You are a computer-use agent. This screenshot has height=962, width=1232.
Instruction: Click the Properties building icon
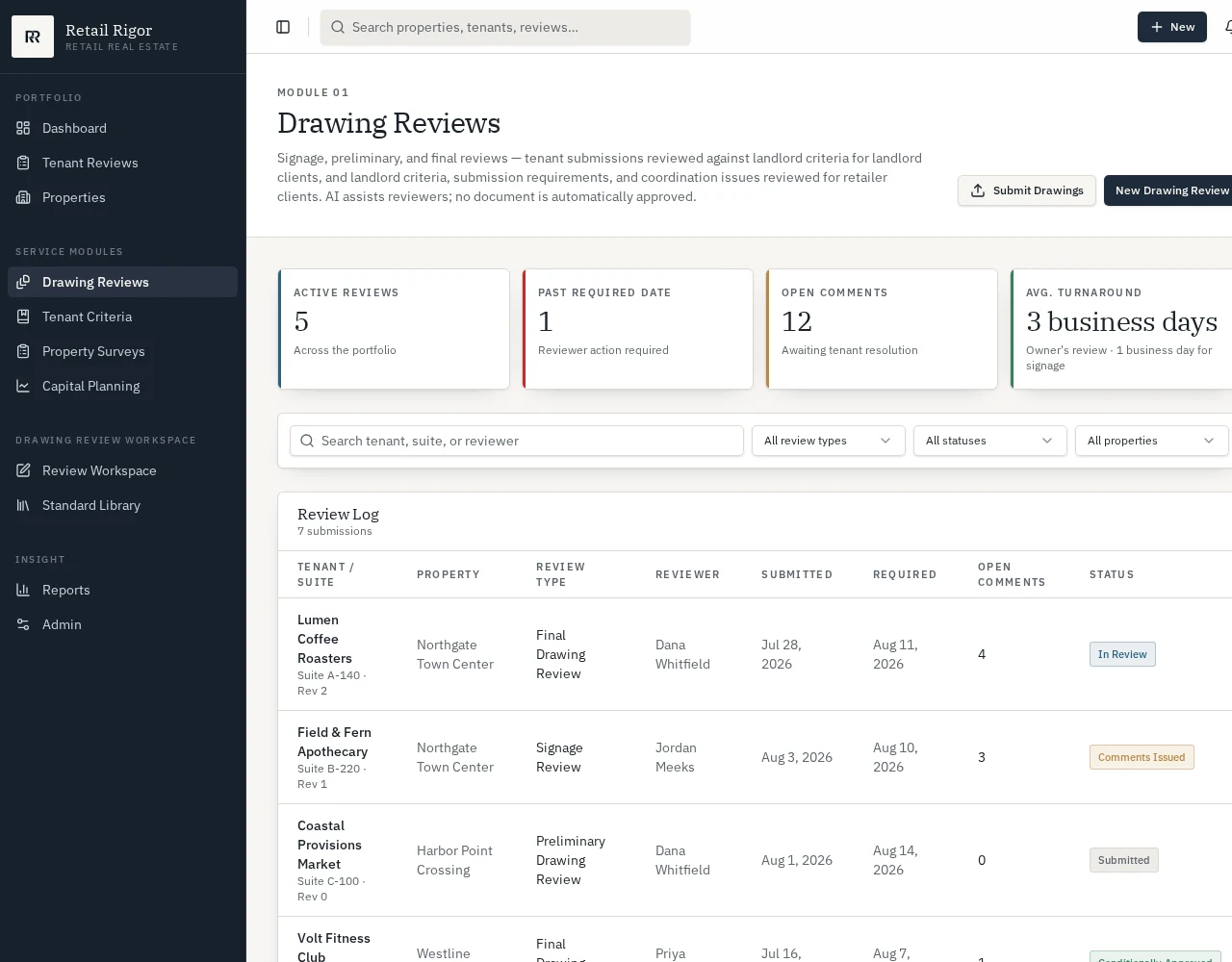click(23, 197)
